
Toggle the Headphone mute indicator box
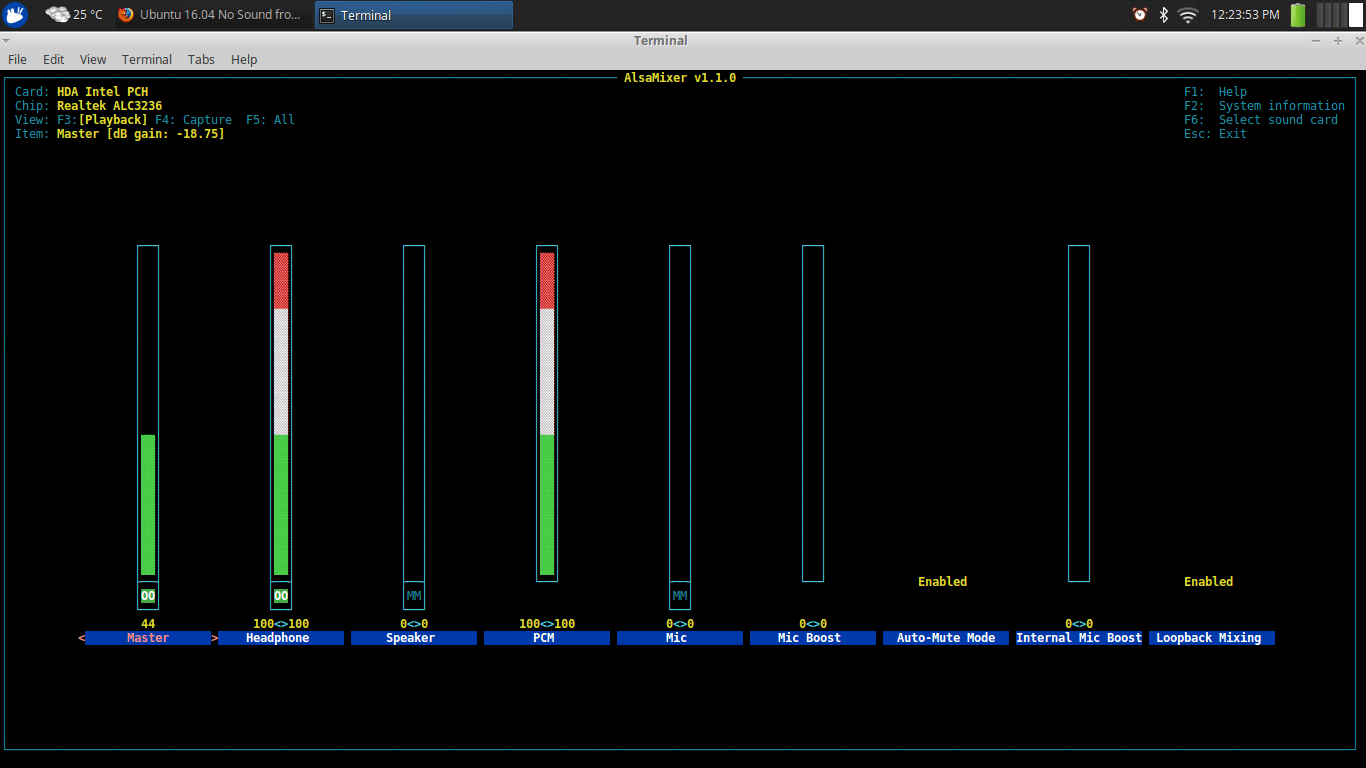tap(281, 595)
